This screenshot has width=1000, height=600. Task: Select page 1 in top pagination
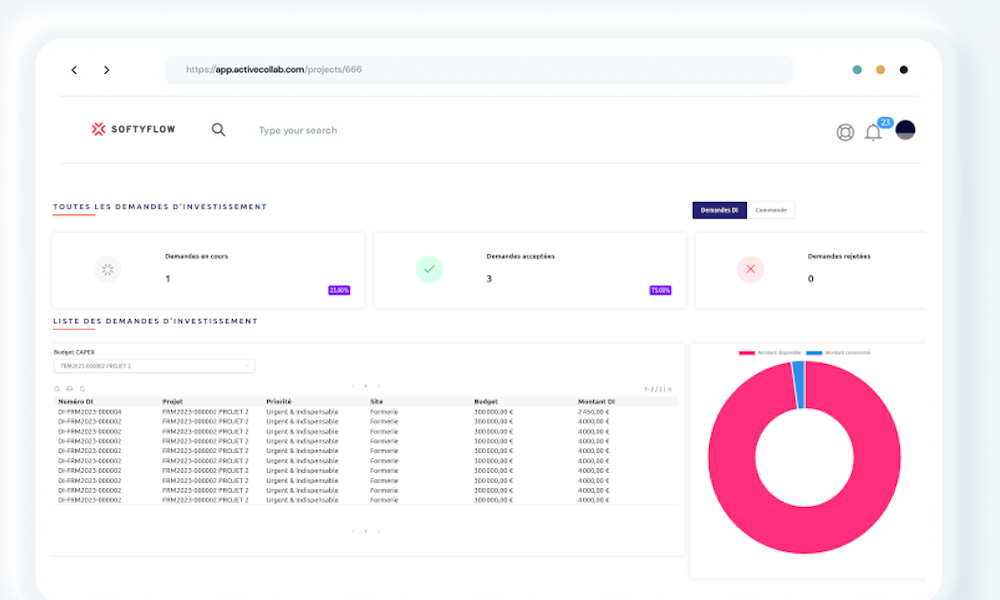coord(365,386)
